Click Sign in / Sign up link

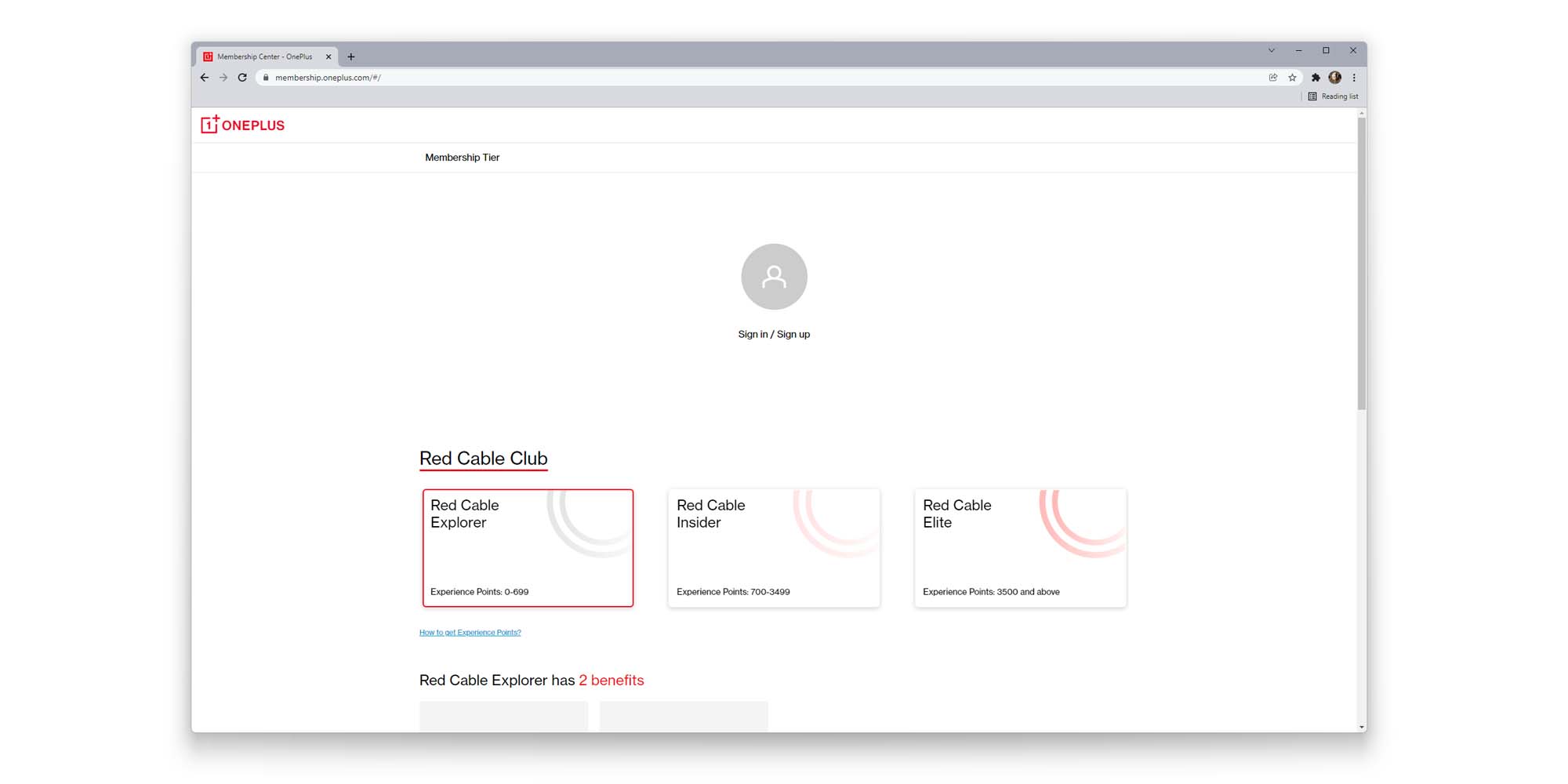[x=774, y=334]
